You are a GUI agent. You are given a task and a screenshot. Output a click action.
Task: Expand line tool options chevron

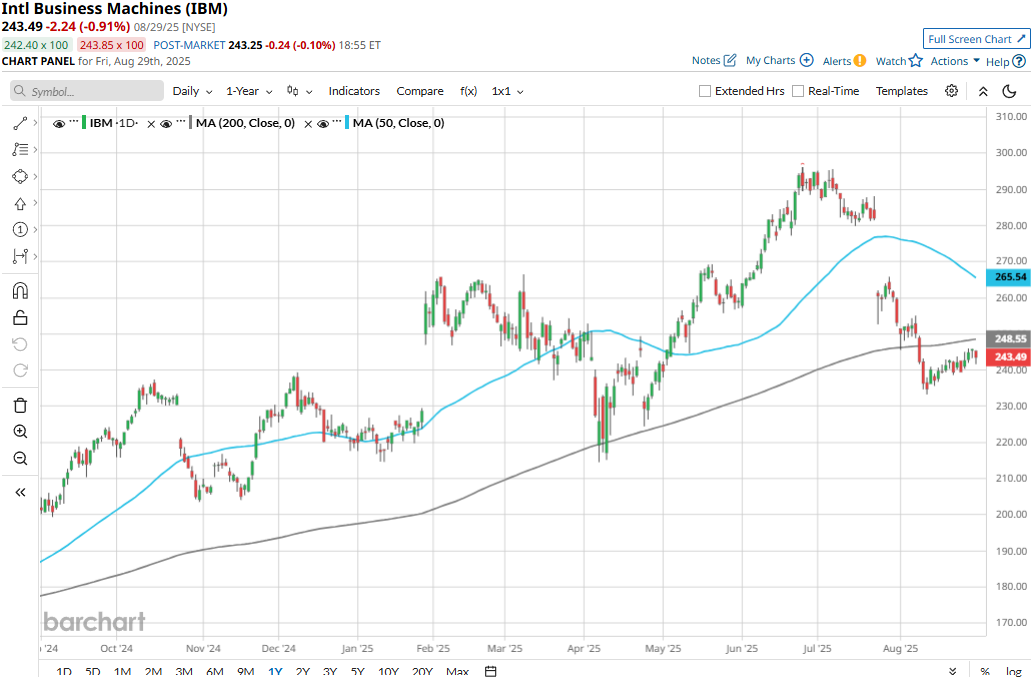(x=35, y=123)
